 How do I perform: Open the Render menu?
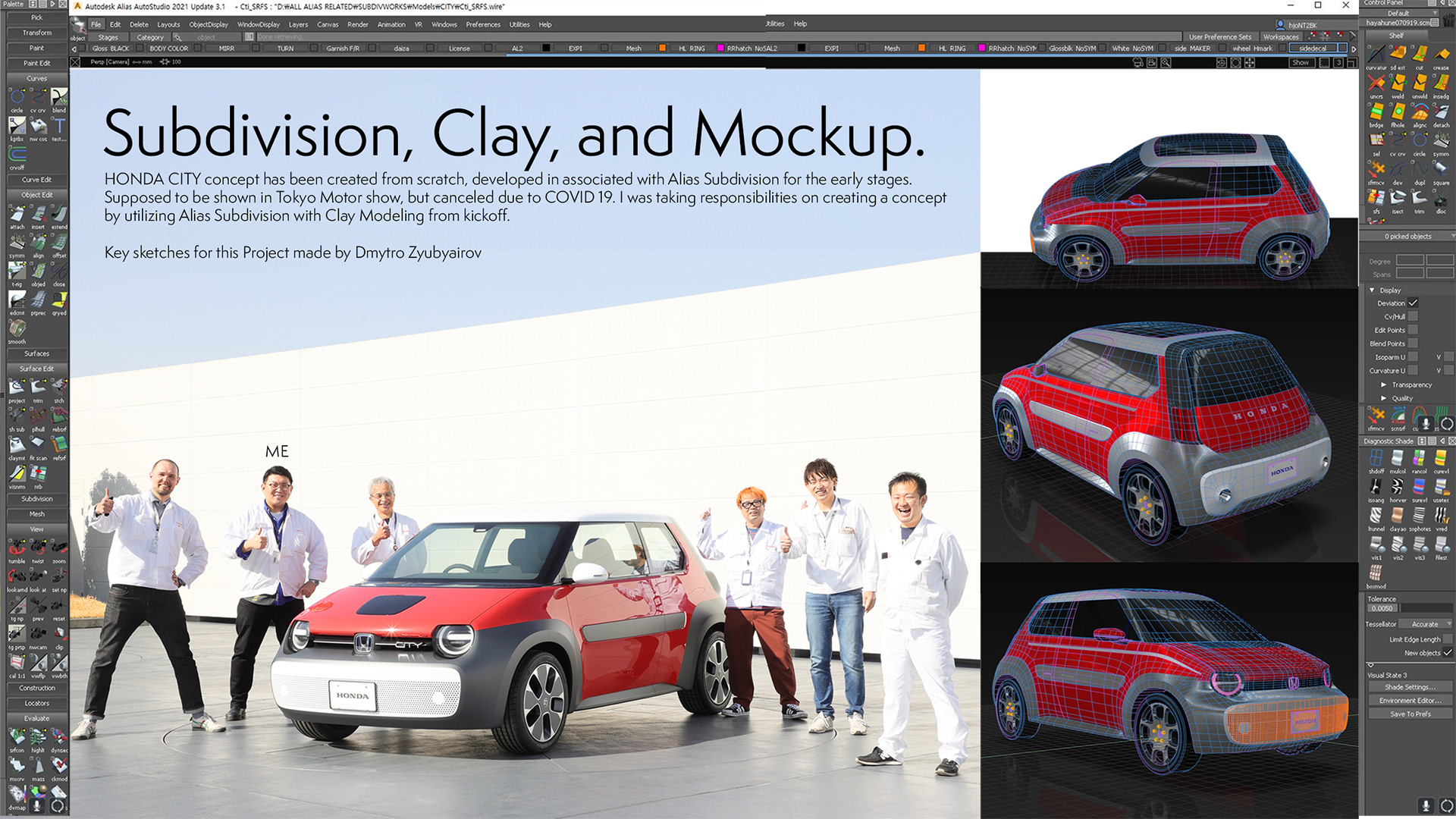357,24
